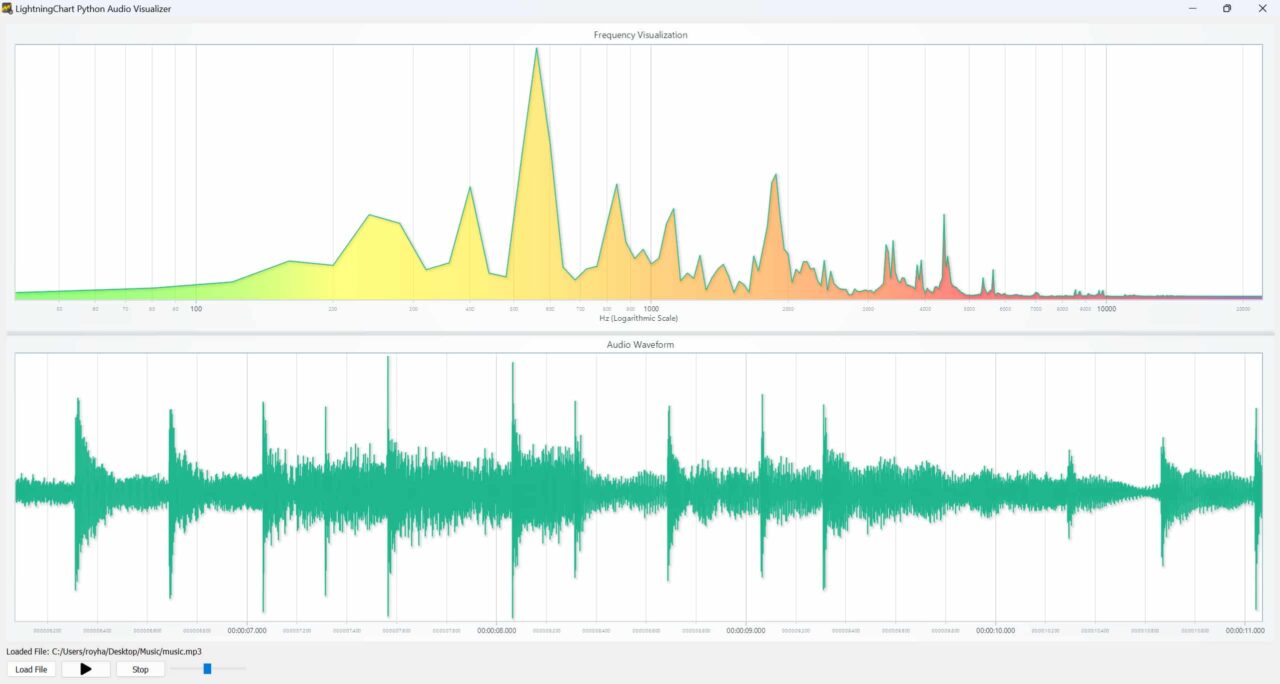Click the 00:00:07.000 time axis marker

coord(247,631)
